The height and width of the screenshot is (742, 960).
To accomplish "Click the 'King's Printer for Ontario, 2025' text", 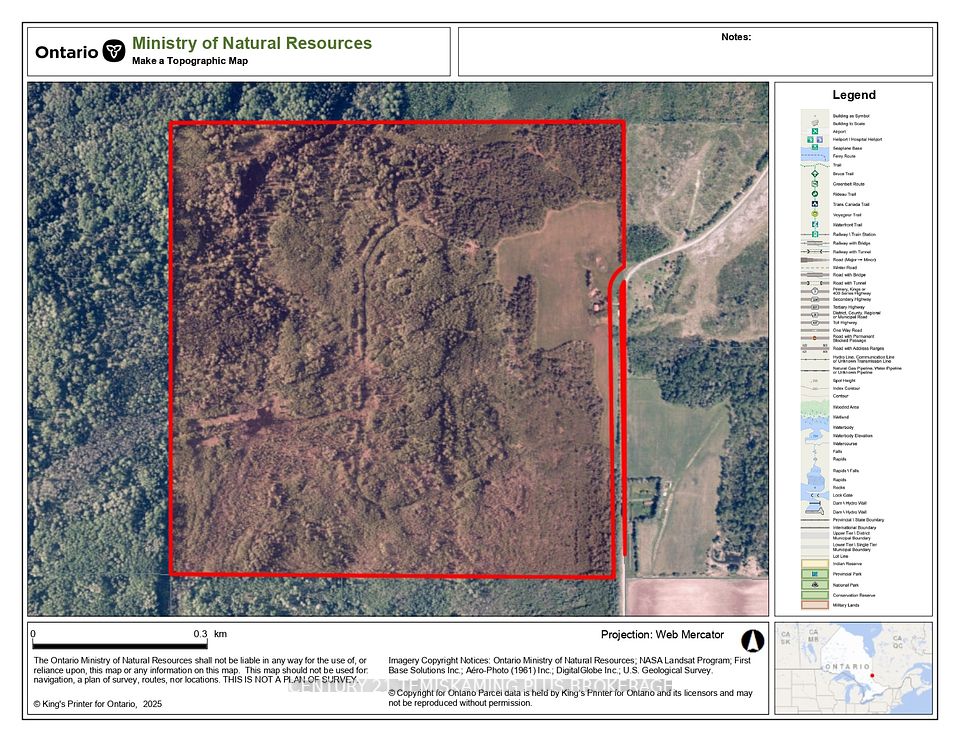I will [98, 704].
